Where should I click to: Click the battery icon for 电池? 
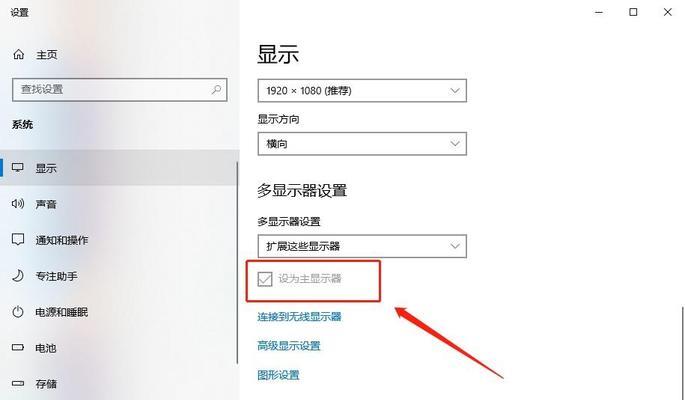pos(18,348)
